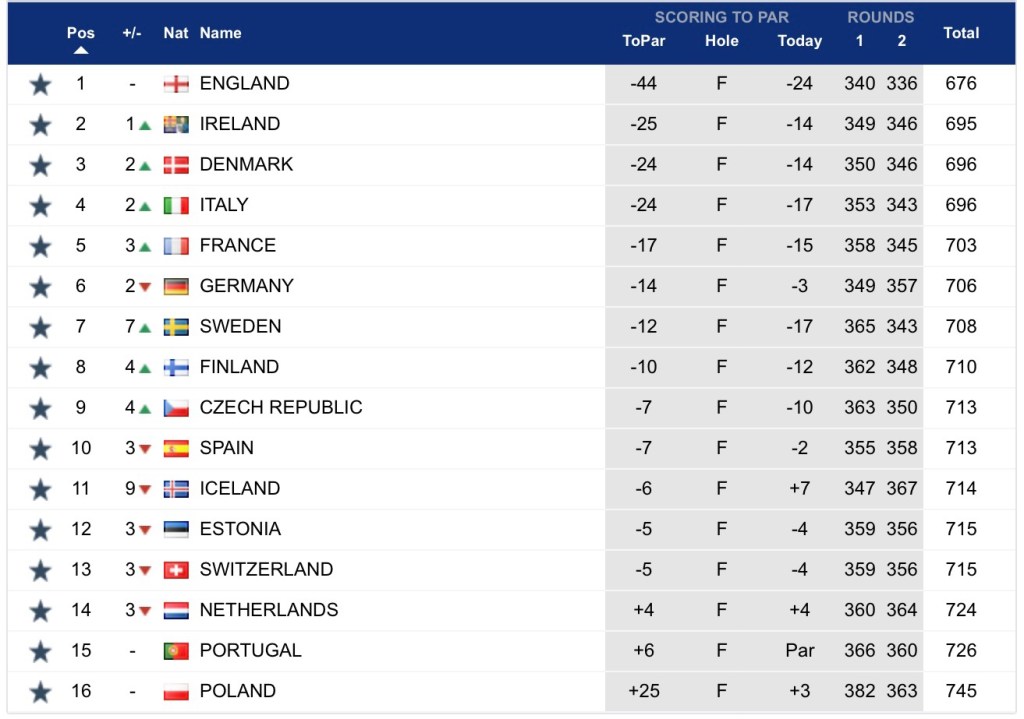Open the CZECH REPUBLIC team row
The height and width of the screenshot is (719, 1024).
click(x=280, y=407)
